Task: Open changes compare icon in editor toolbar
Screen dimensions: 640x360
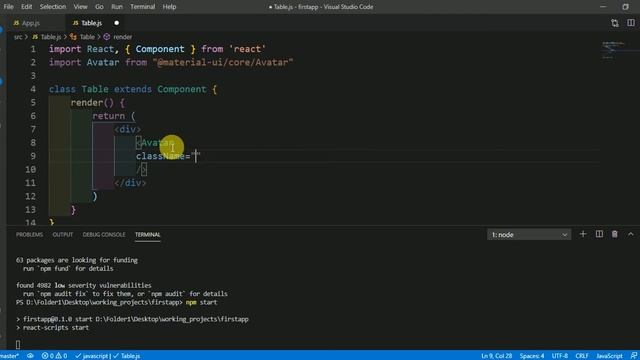Action: (x=615, y=23)
